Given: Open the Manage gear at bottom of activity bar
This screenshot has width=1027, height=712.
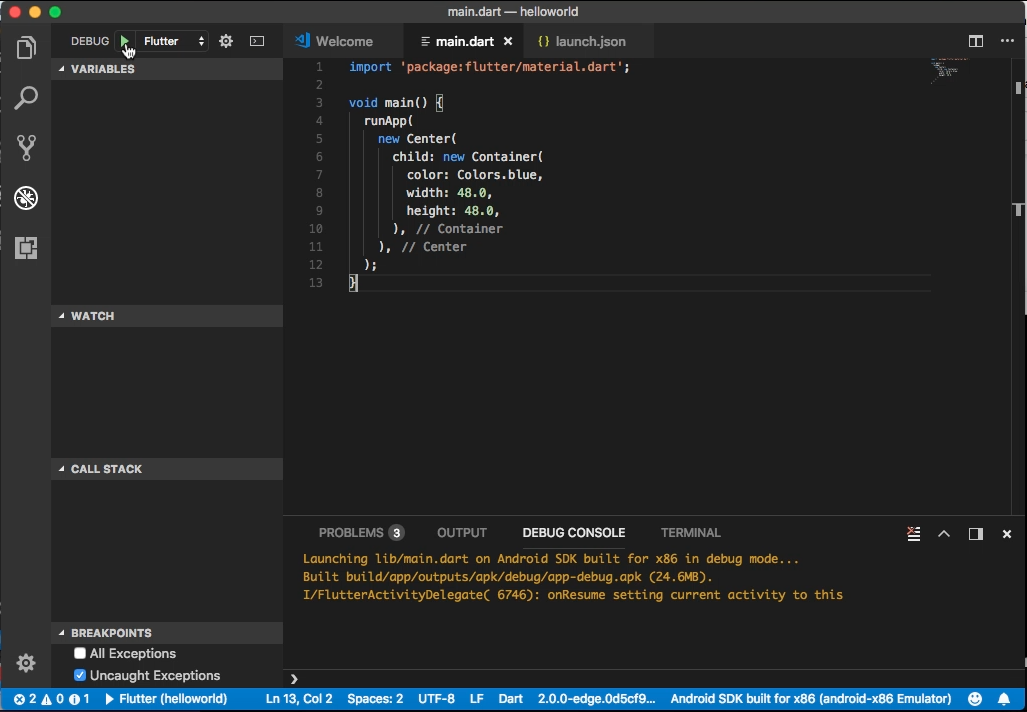Looking at the screenshot, I should pos(26,663).
